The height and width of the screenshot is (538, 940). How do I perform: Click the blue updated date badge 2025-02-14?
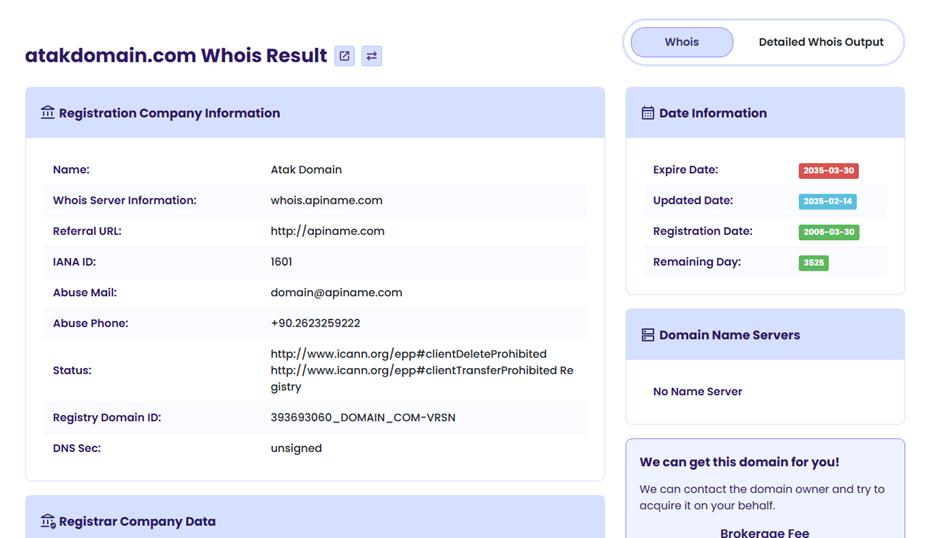coord(827,201)
